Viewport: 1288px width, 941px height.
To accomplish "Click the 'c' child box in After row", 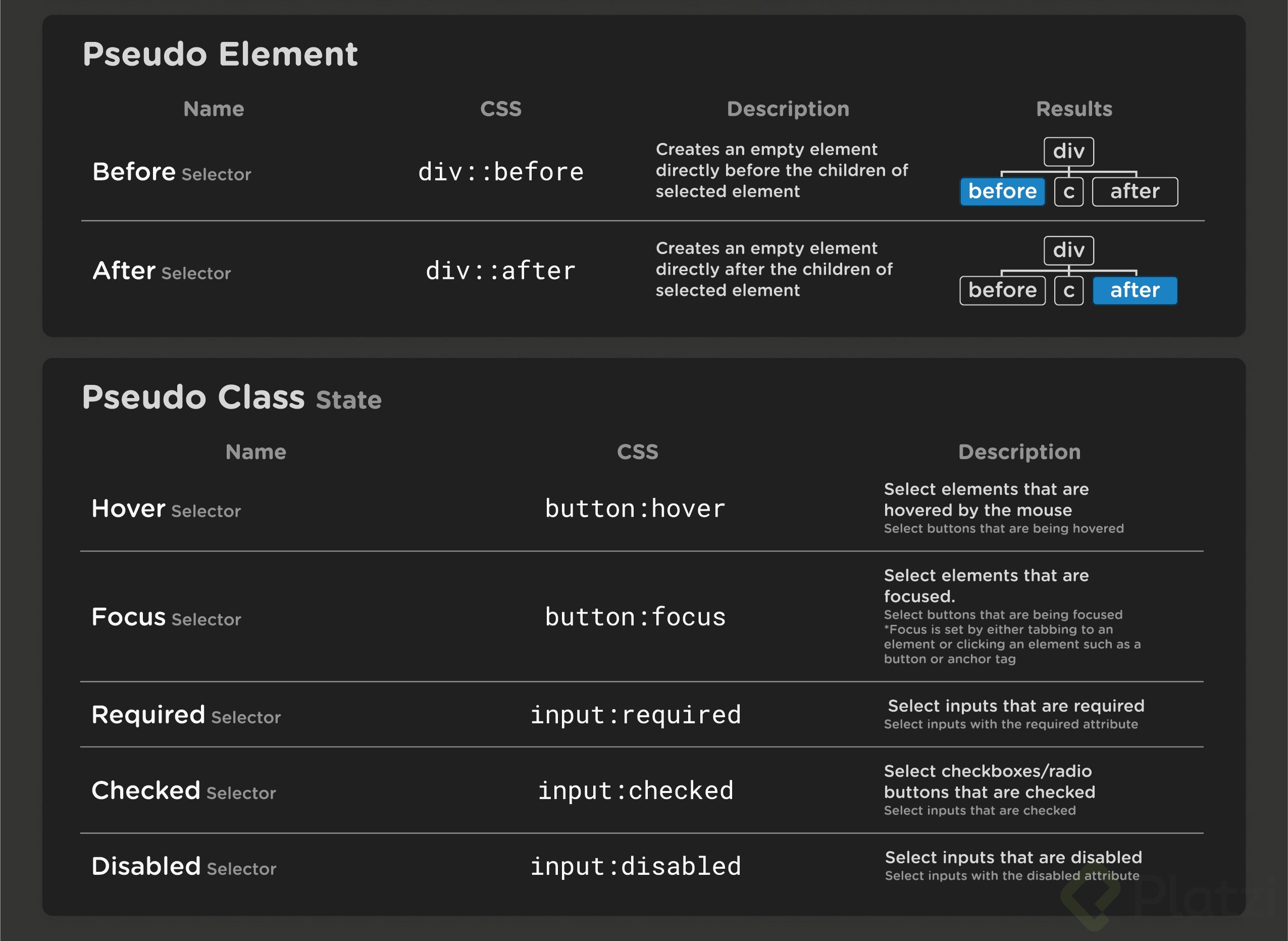I will [x=1069, y=290].
